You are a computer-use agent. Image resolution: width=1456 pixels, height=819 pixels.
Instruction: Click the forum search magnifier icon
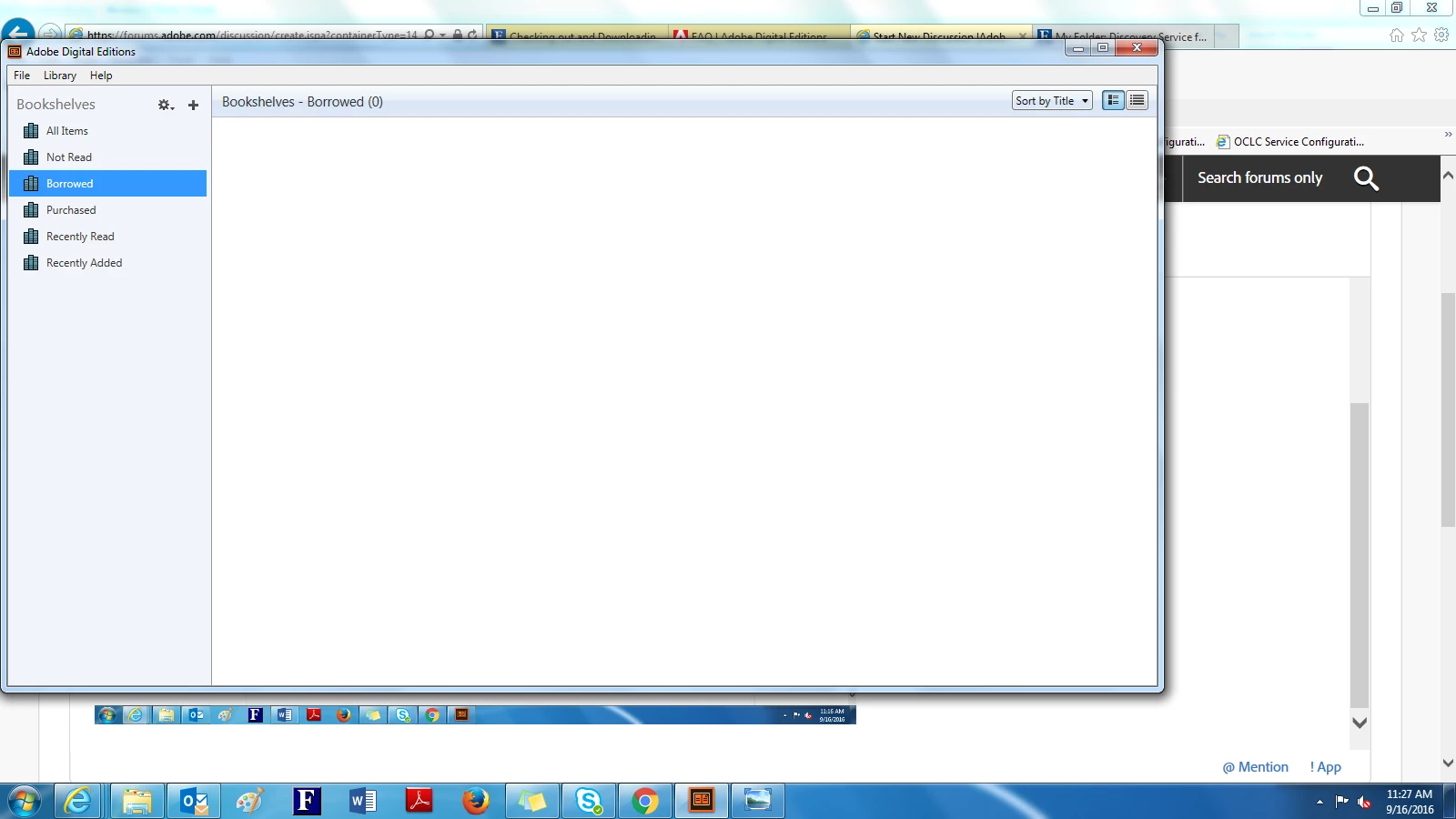1366,178
